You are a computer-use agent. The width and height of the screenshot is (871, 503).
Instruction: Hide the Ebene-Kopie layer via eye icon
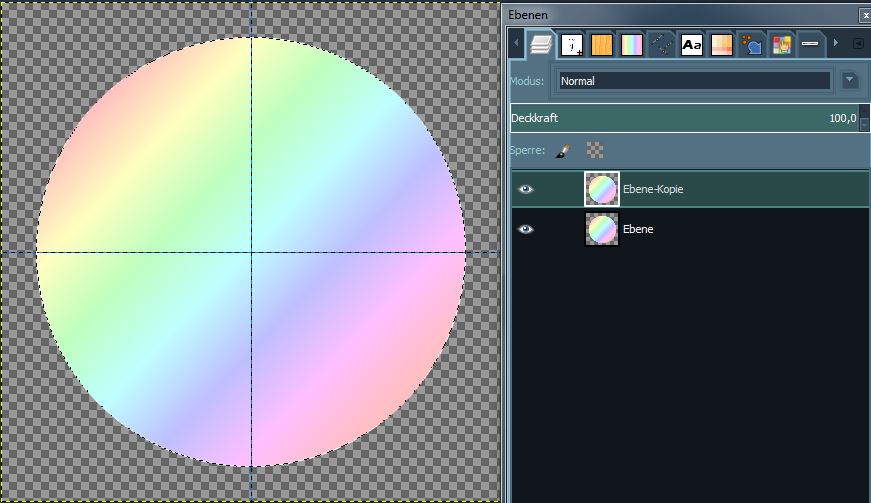[x=526, y=189]
